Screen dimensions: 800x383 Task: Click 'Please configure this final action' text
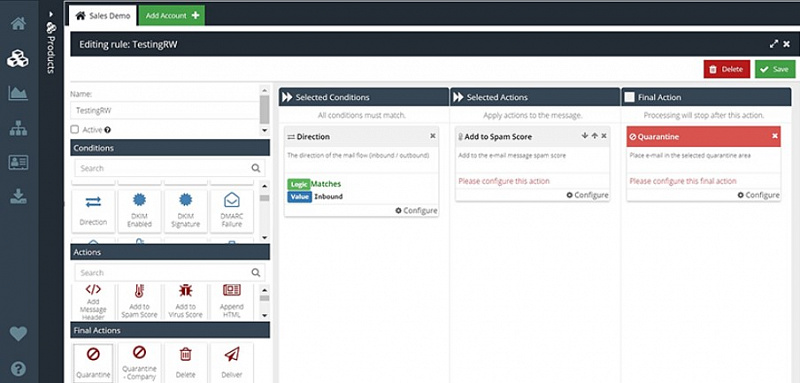coord(683,181)
